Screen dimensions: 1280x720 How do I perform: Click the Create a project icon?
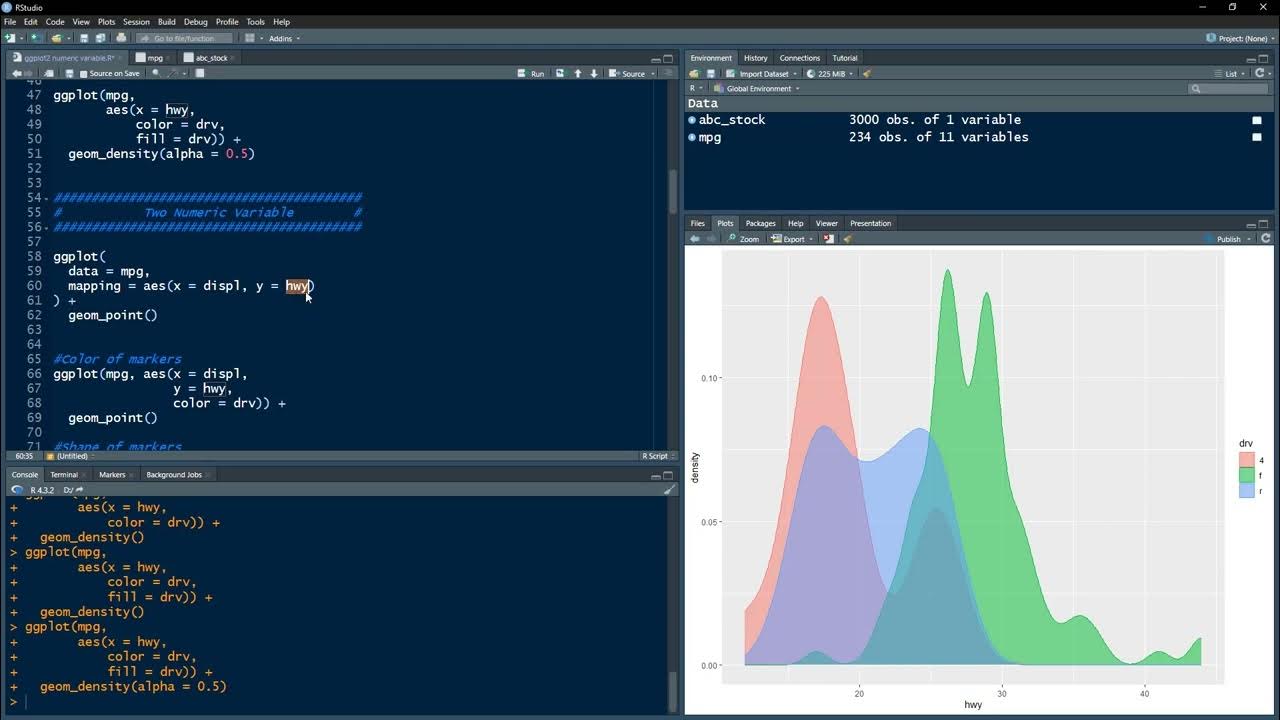pos(34,38)
